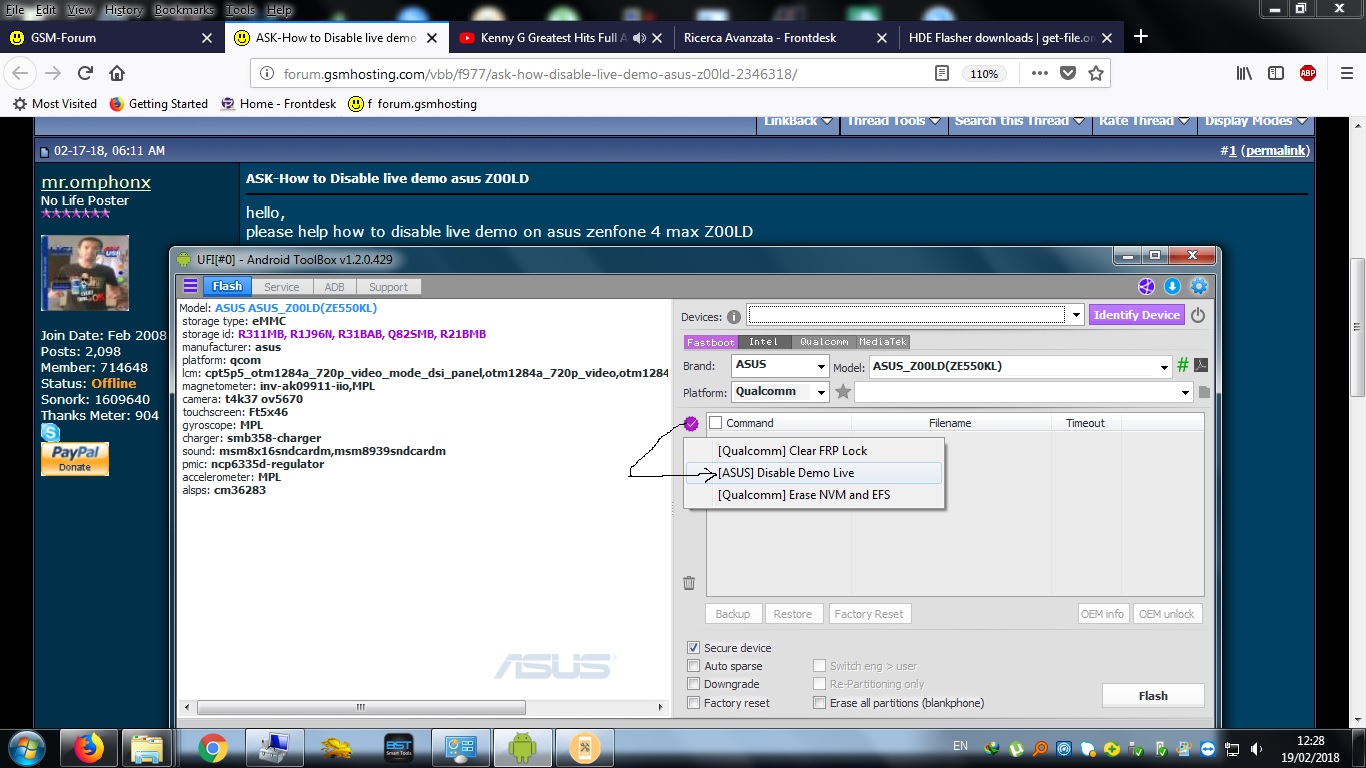Show Firefox sidebar icon

click(x=1276, y=73)
